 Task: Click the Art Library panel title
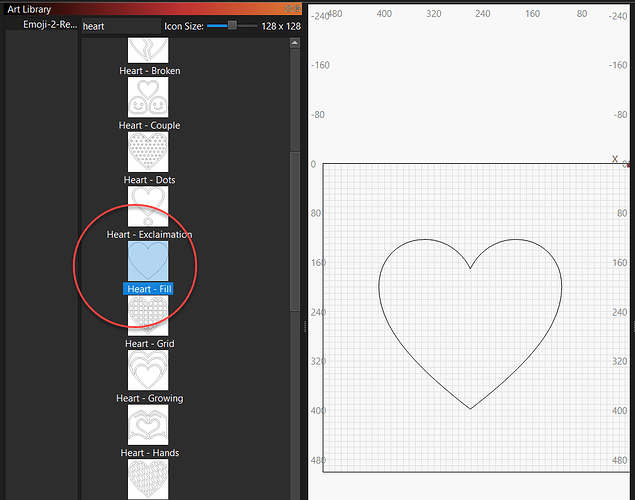(30, 9)
